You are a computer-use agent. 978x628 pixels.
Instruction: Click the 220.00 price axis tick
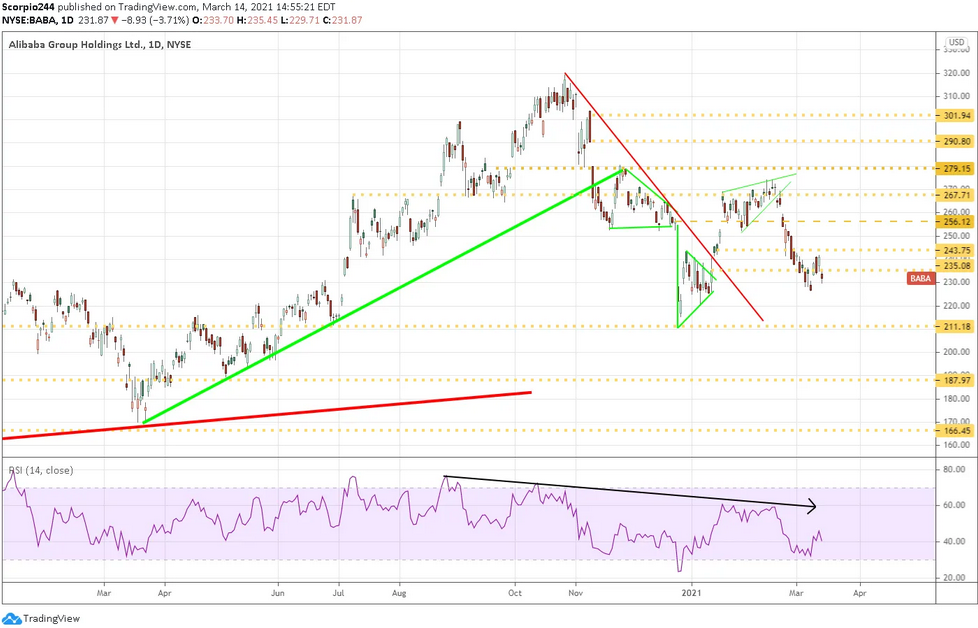tap(957, 306)
